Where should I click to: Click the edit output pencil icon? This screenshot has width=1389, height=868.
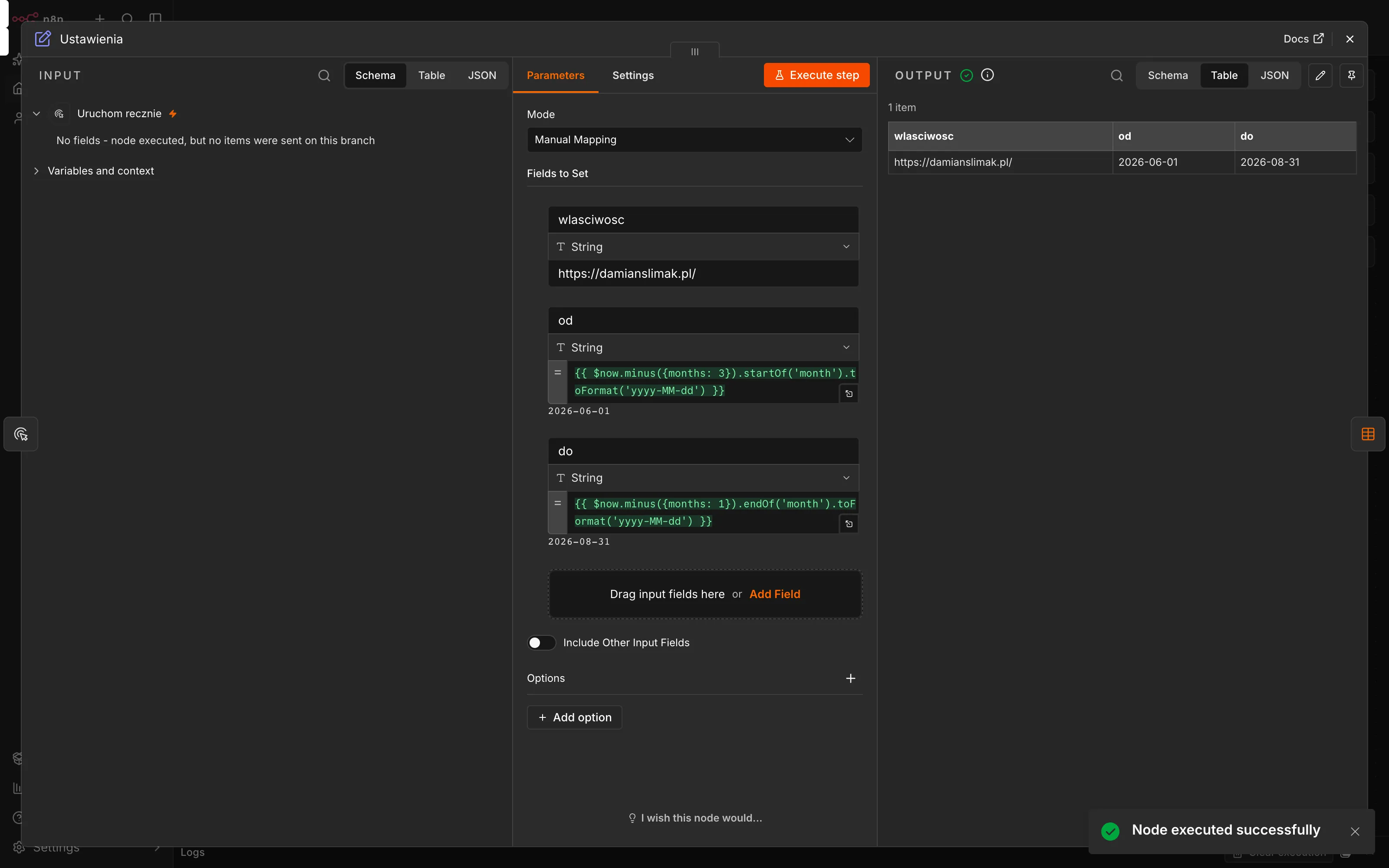1320,75
